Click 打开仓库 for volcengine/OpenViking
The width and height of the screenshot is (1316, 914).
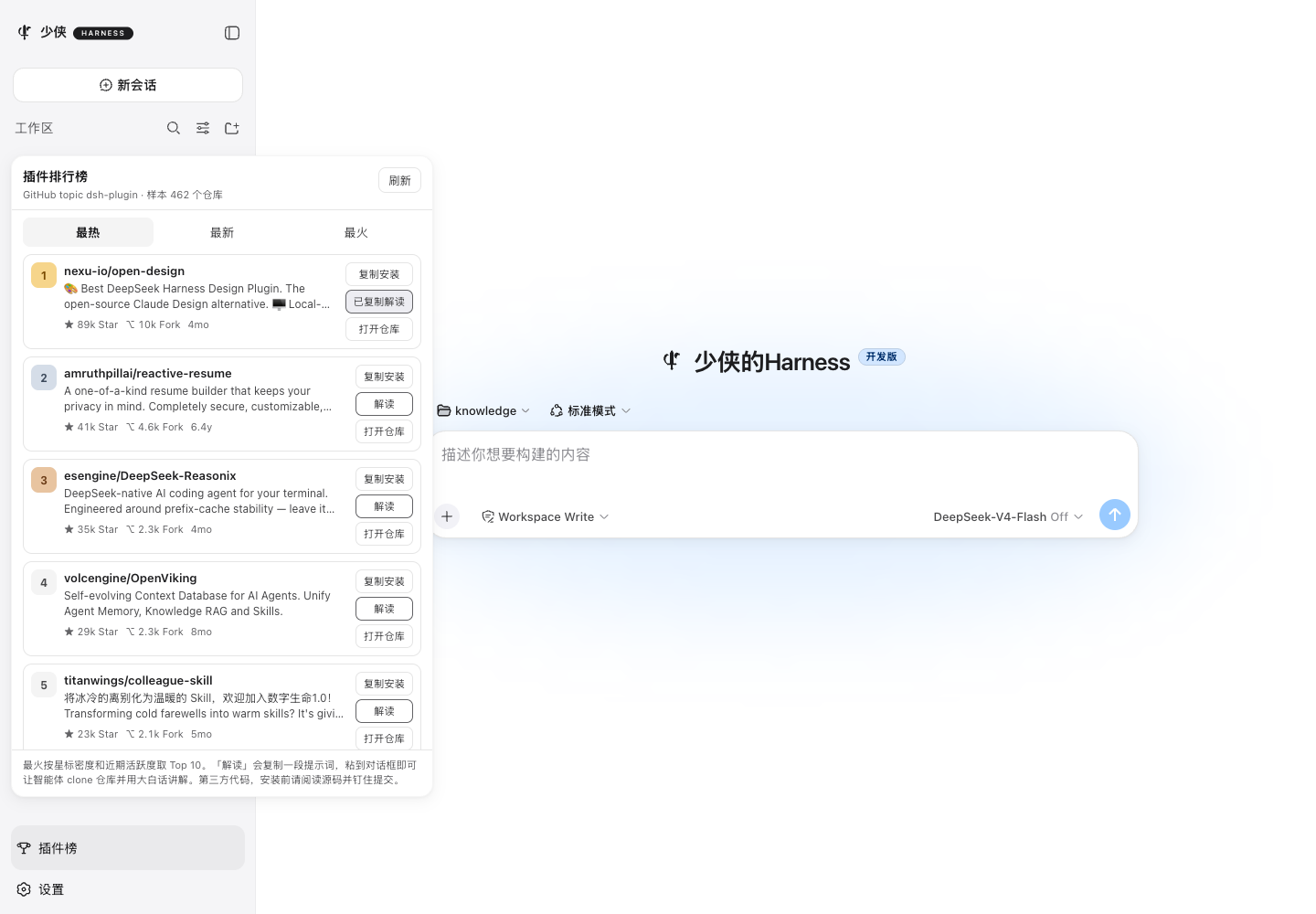tap(384, 636)
